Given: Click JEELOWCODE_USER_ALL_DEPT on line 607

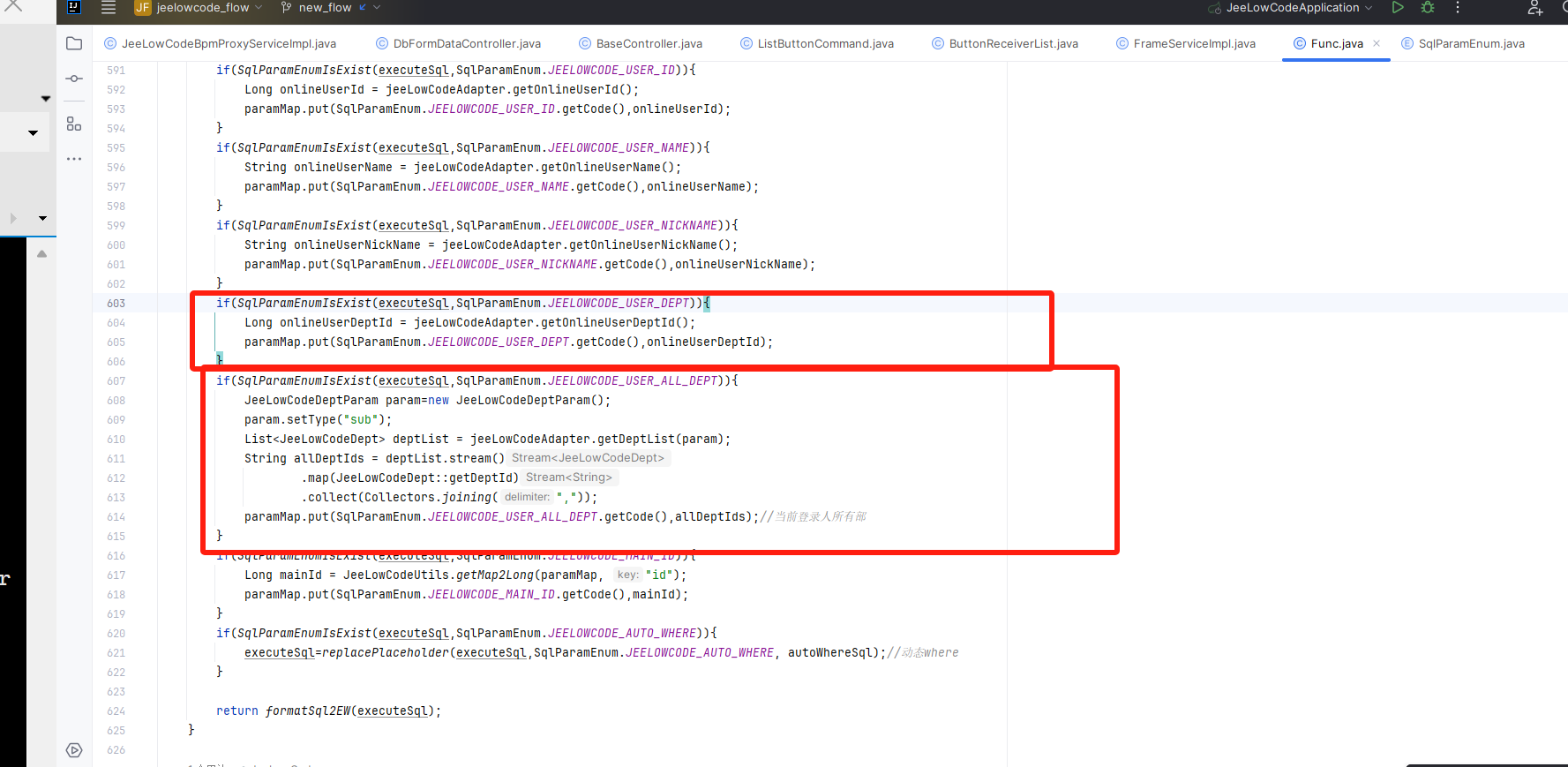Looking at the screenshot, I should coord(633,380).
